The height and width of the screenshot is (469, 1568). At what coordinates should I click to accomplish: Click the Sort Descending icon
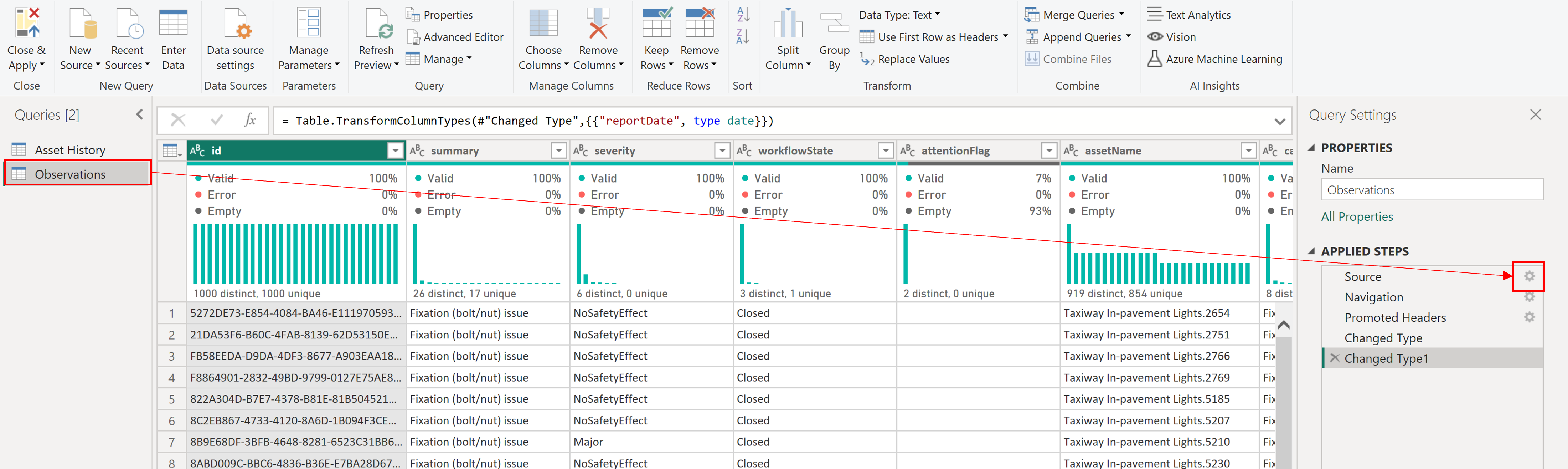pyautogui.click(x=743, y=36)
